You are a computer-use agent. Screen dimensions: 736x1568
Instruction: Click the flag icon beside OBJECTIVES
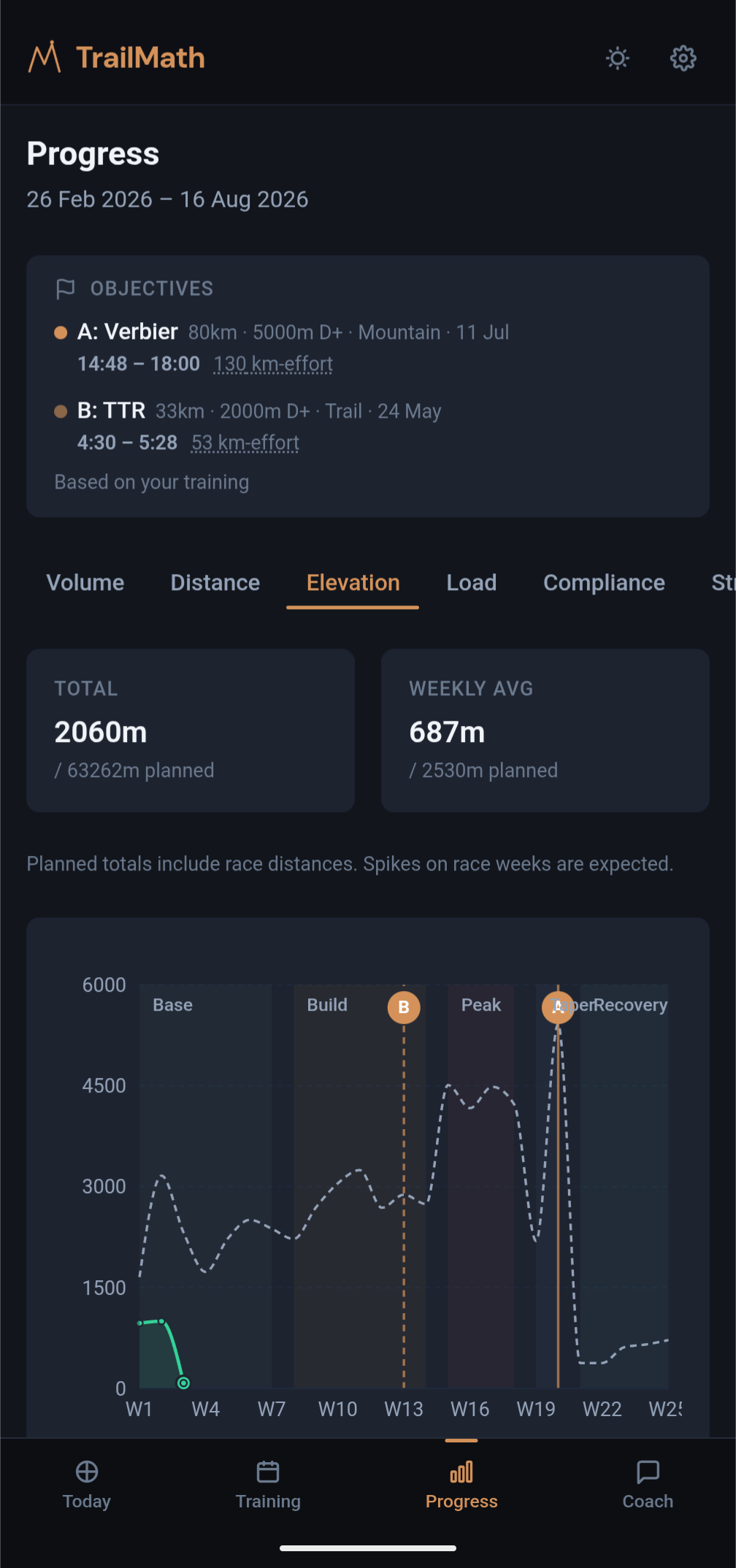tap(66, 288)
